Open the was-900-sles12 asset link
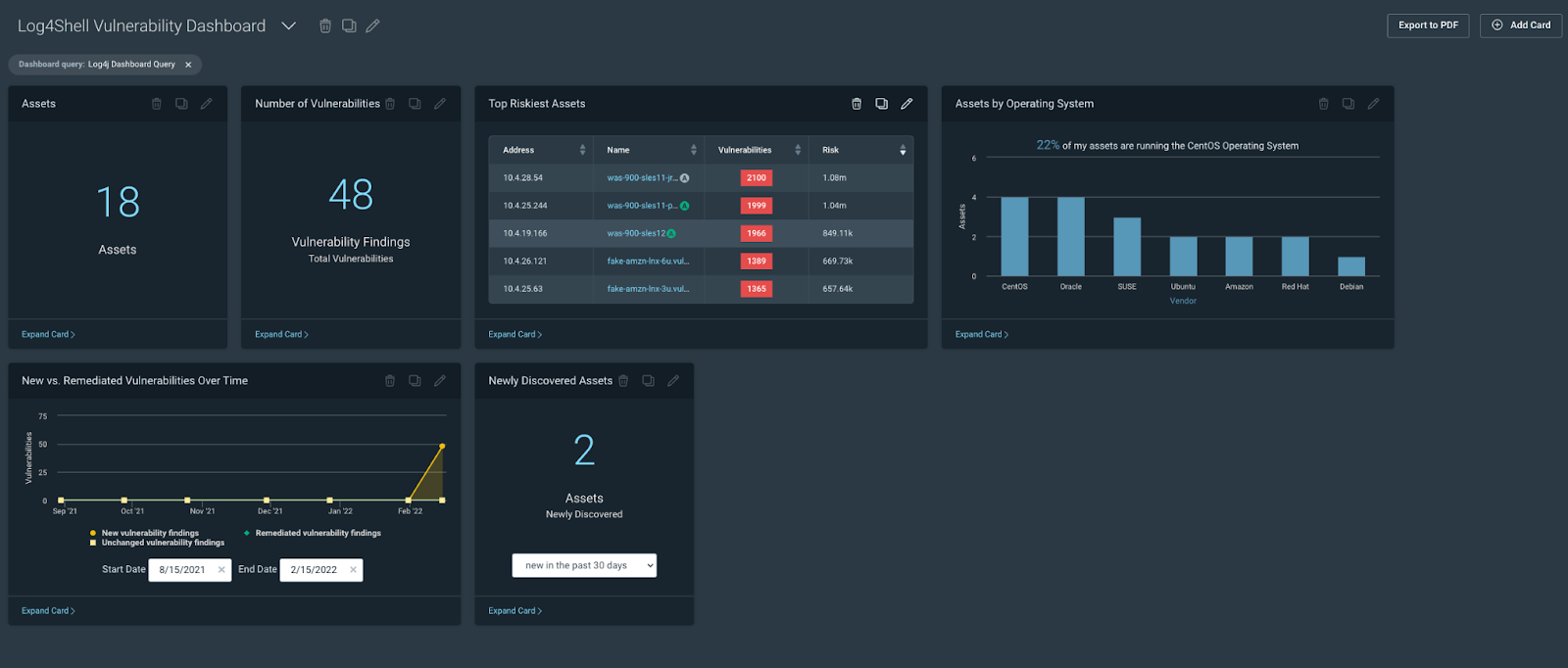The image size is (1568, 668). click(x=636, y=233)
